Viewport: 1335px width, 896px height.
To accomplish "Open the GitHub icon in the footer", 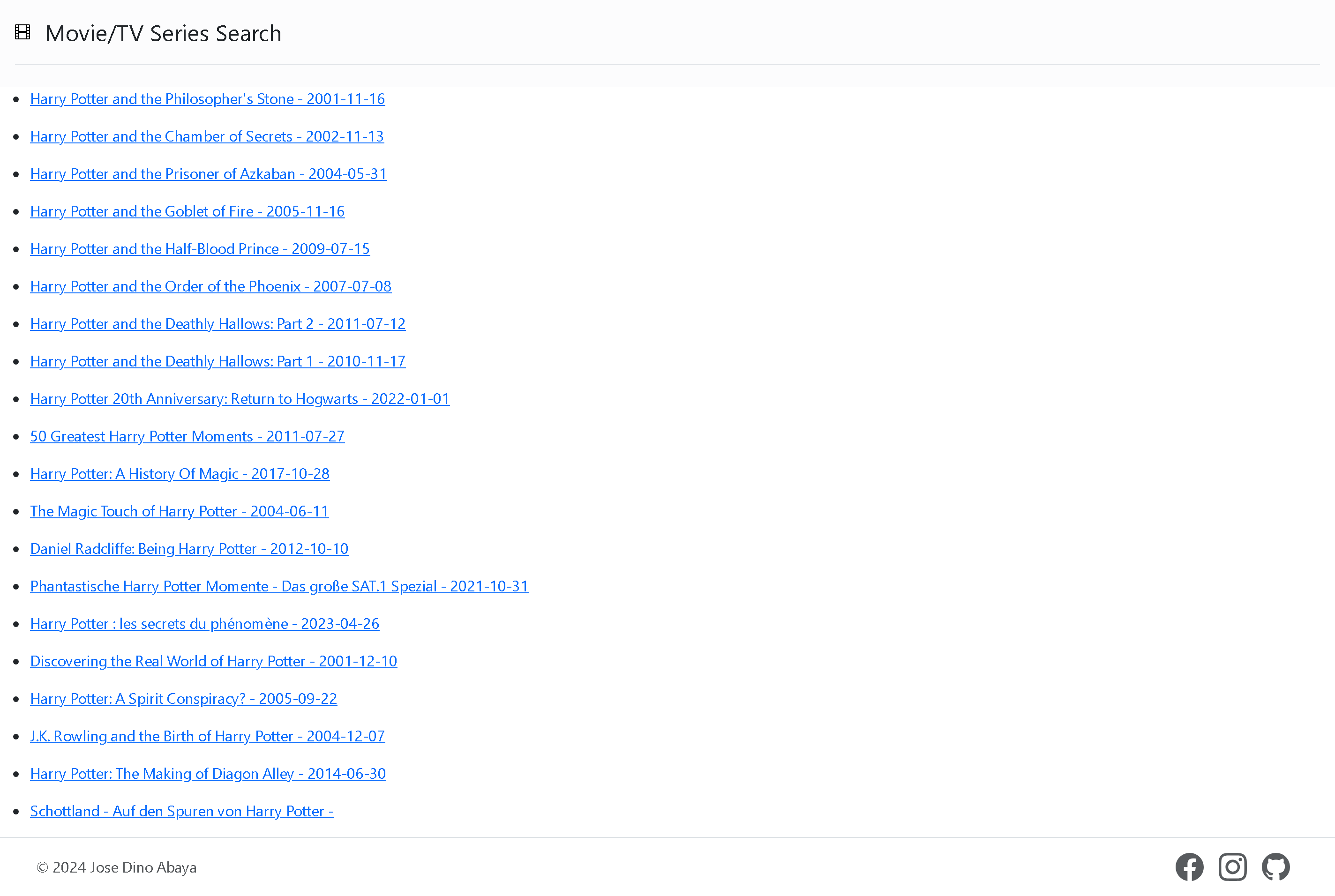I will coord(1275,867).
